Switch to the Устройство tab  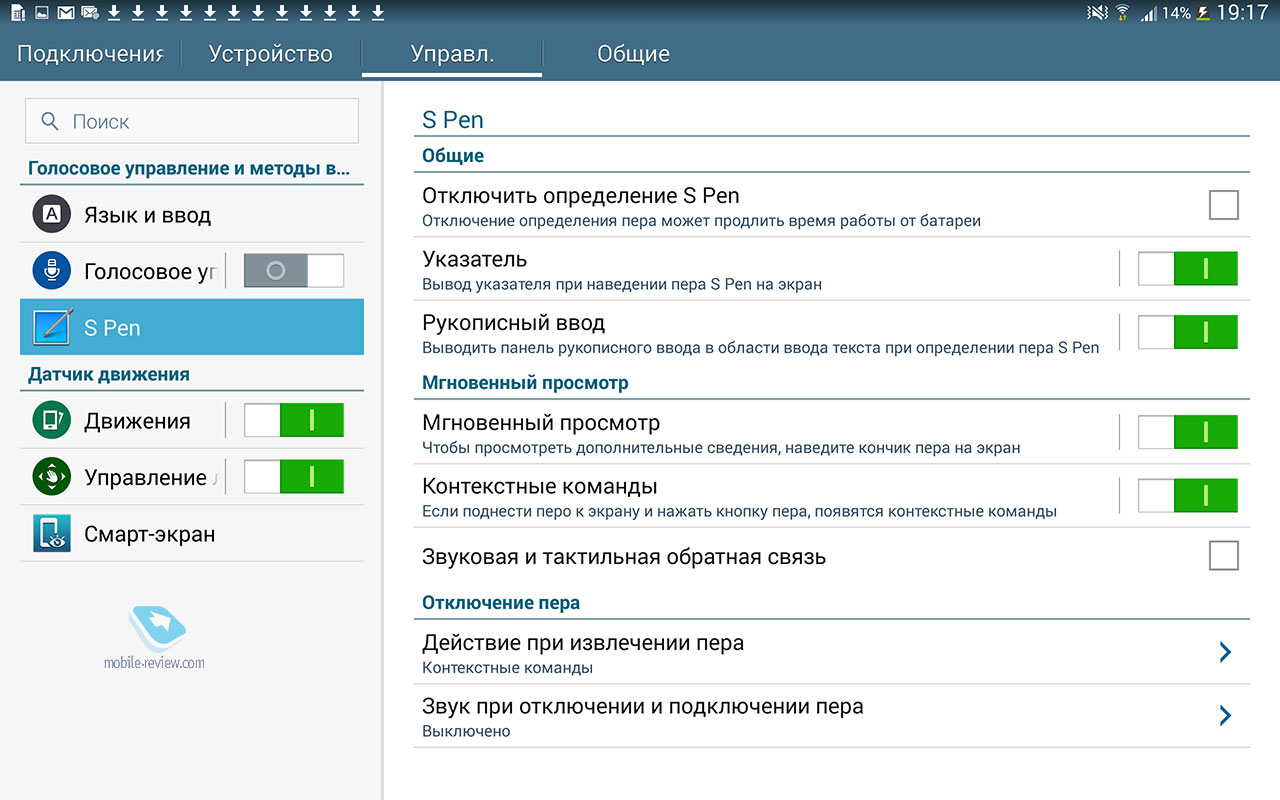(271, 54)
